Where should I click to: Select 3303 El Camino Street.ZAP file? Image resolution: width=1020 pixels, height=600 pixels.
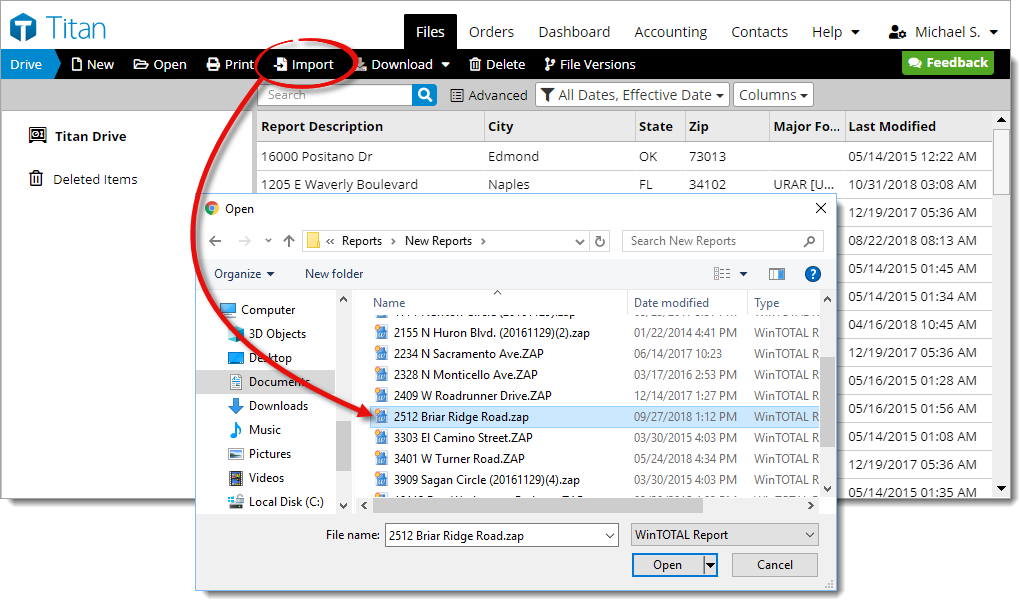[462, 438]
